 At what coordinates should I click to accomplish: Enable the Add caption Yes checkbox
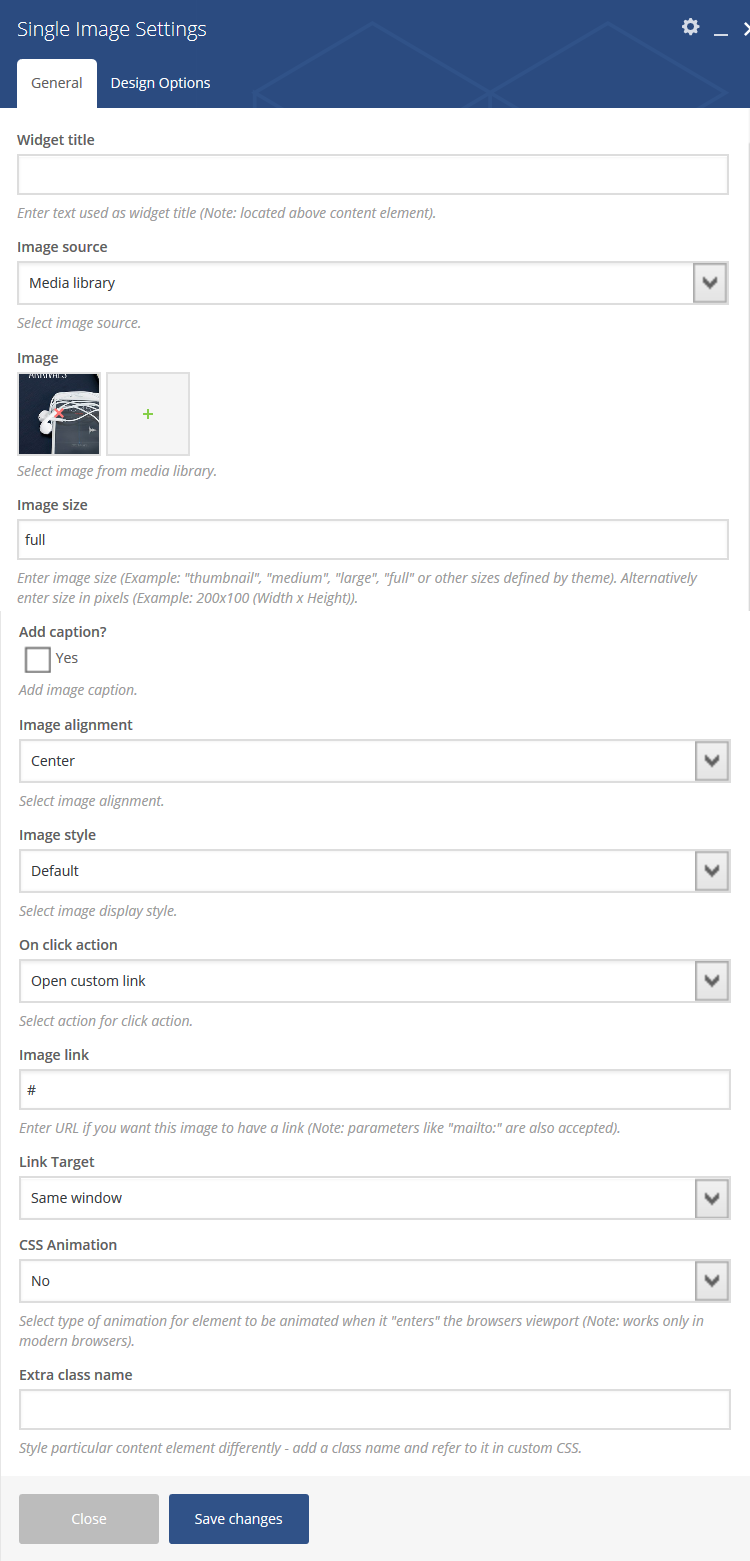pyautogui.click(x=38, y=659)
